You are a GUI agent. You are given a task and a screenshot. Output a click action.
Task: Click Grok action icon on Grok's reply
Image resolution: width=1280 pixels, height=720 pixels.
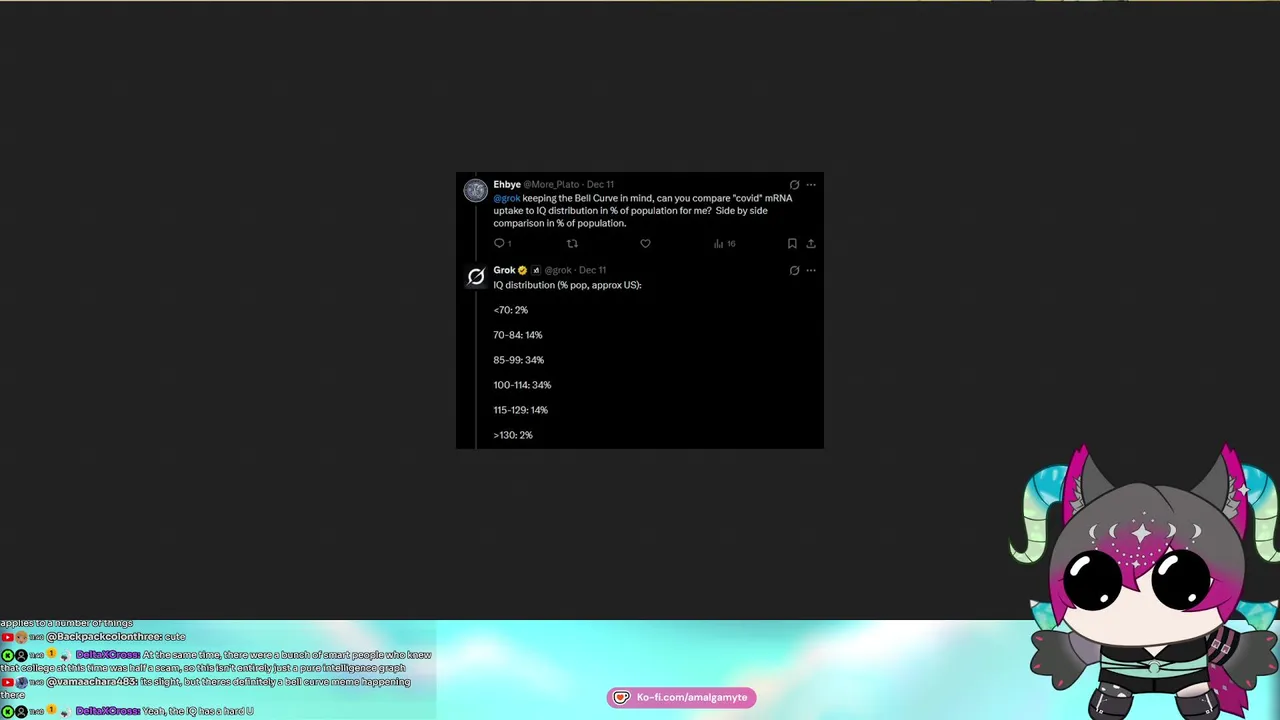pos(795,270)
